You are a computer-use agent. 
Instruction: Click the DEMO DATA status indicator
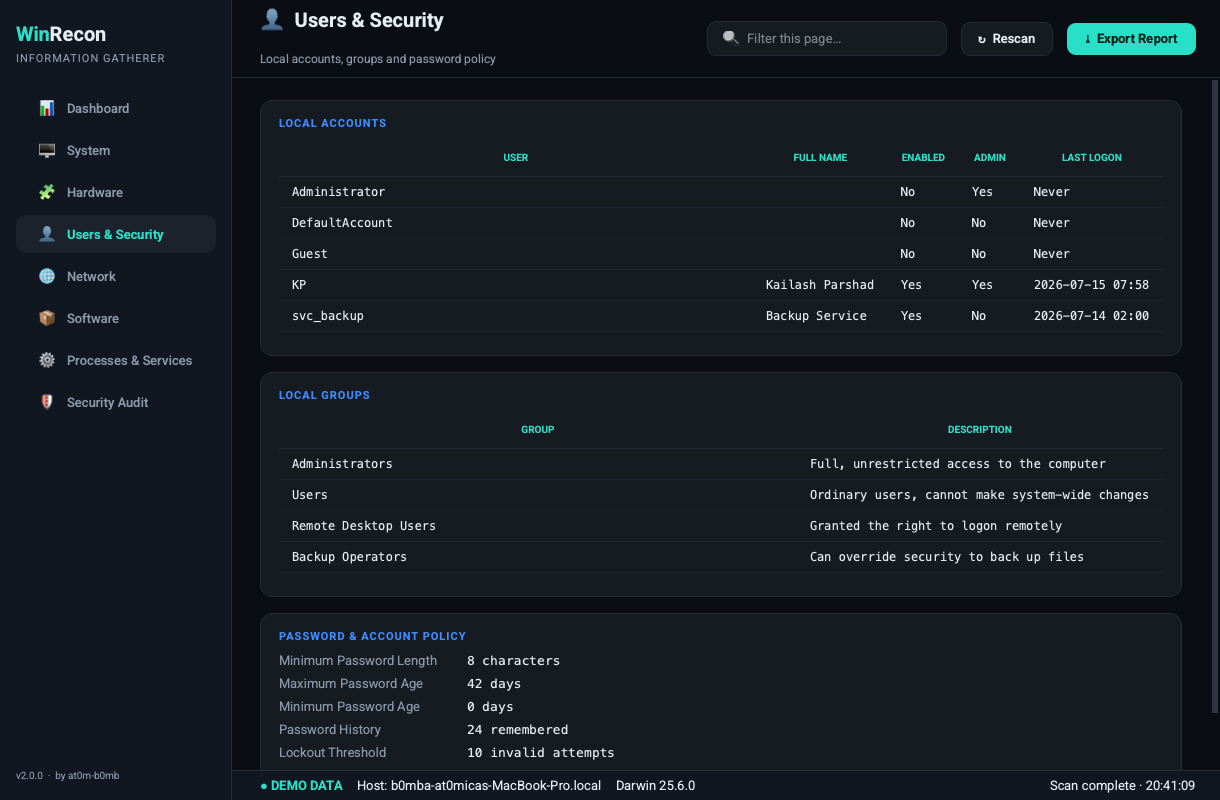pyautogui.click(x=301, y=786)
